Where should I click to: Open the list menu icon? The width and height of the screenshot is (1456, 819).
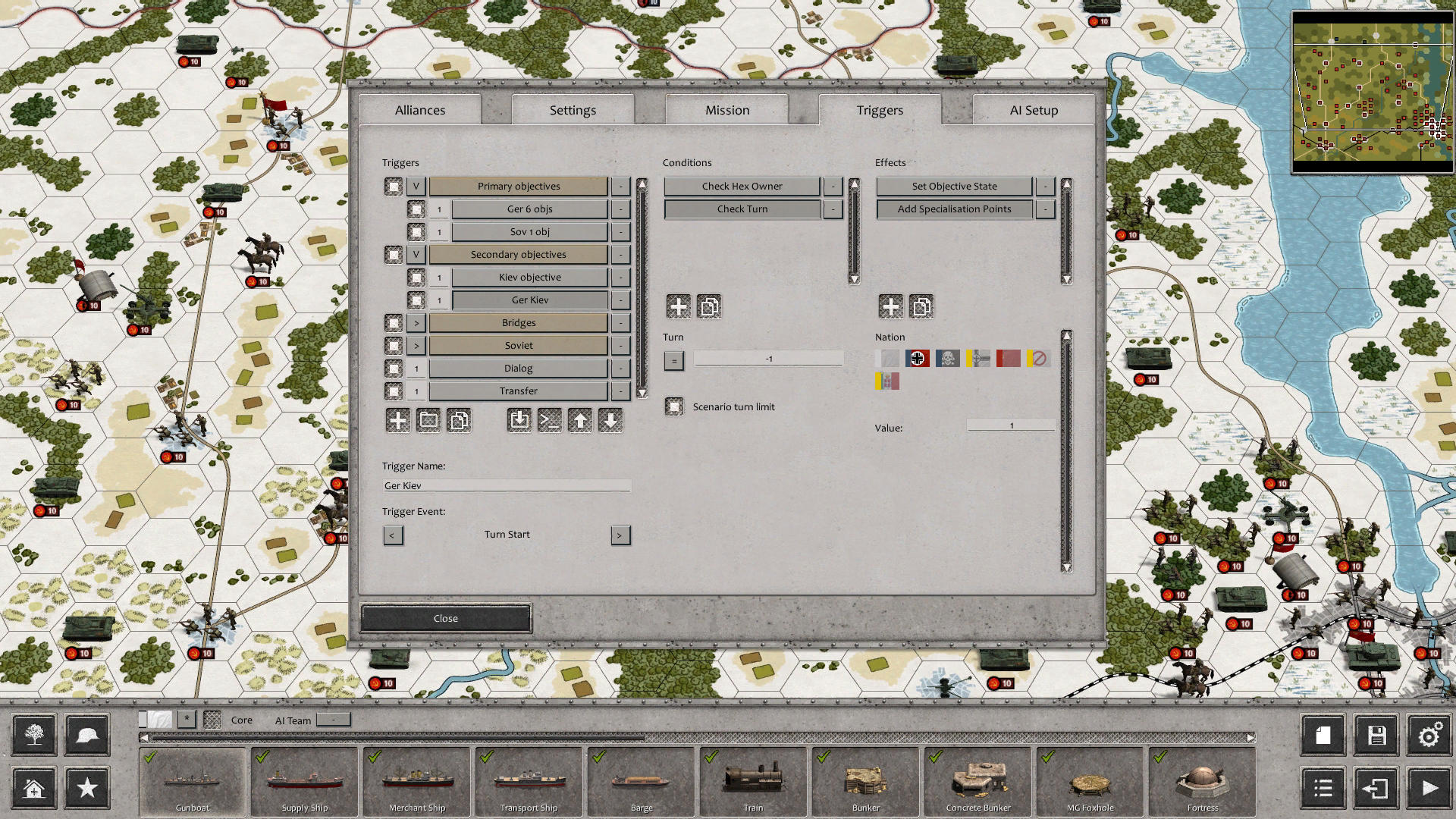[1323, 788]
